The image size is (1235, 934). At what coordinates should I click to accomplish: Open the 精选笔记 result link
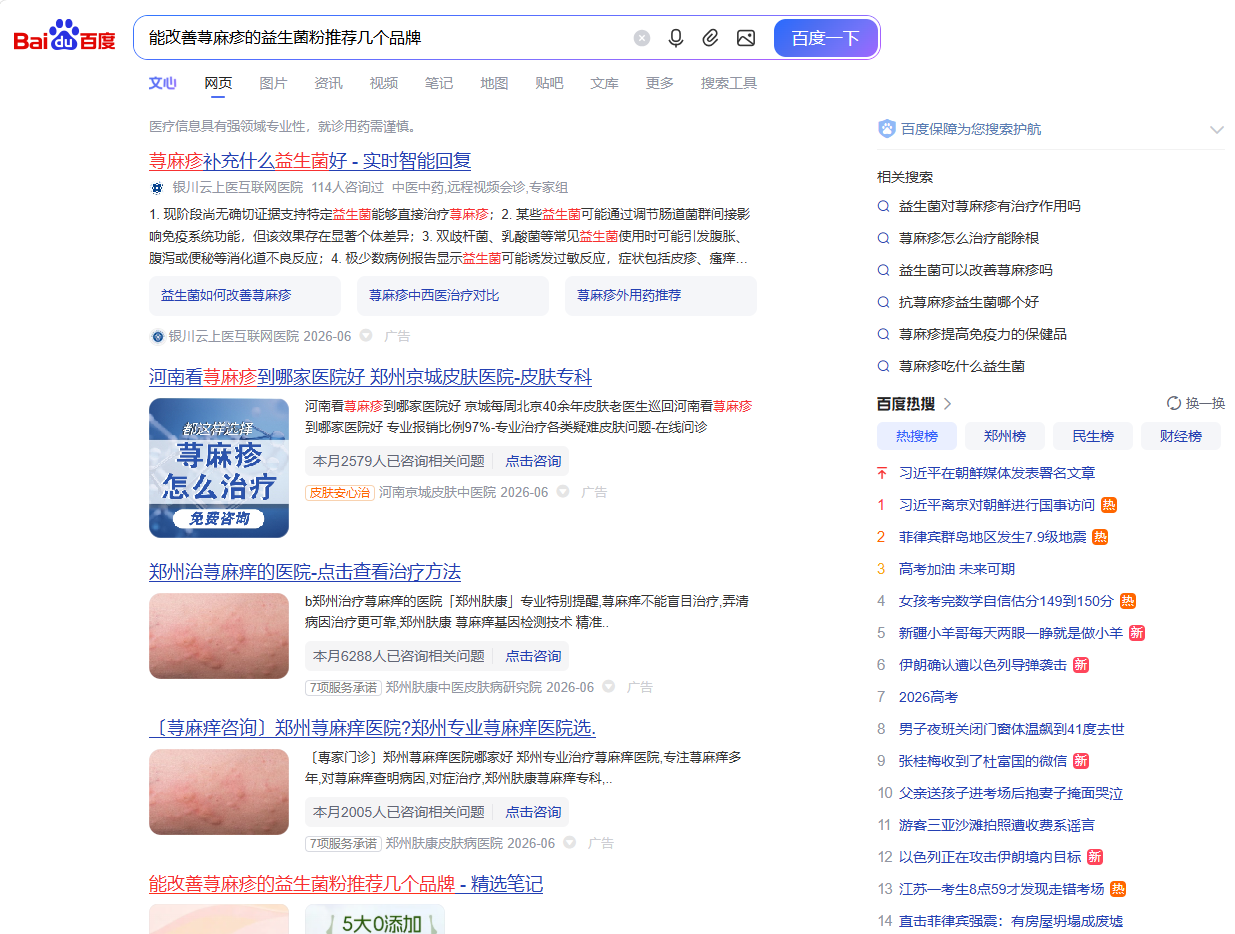[x=346, y=884]
